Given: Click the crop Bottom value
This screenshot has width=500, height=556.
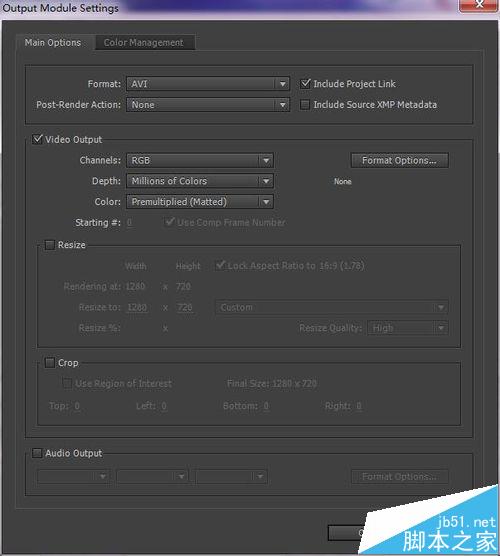Looking at the screenshot, I should pyautogui.click(x=266, y=406).
